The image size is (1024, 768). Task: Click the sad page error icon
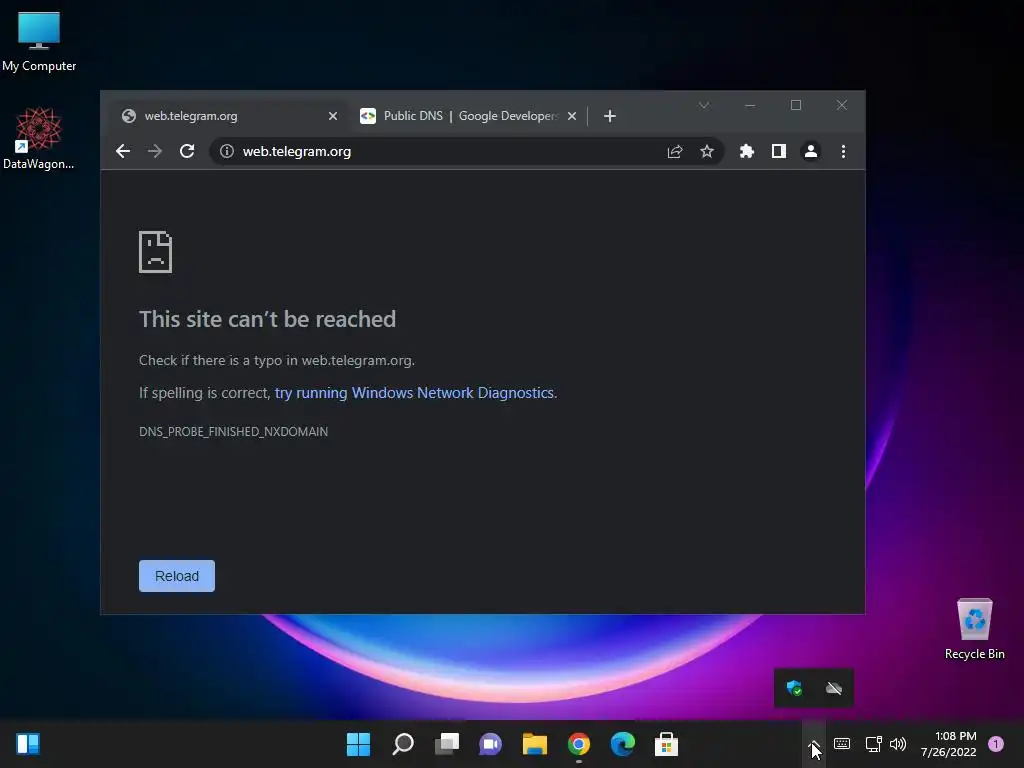pyautogui.click(x=155, y=251)
